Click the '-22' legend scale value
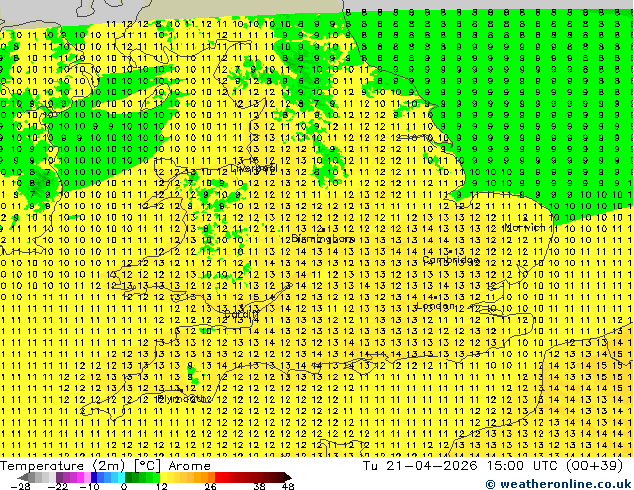Image resolution: width=634 pixels, height=490 pixels. (x=57, y=486)
